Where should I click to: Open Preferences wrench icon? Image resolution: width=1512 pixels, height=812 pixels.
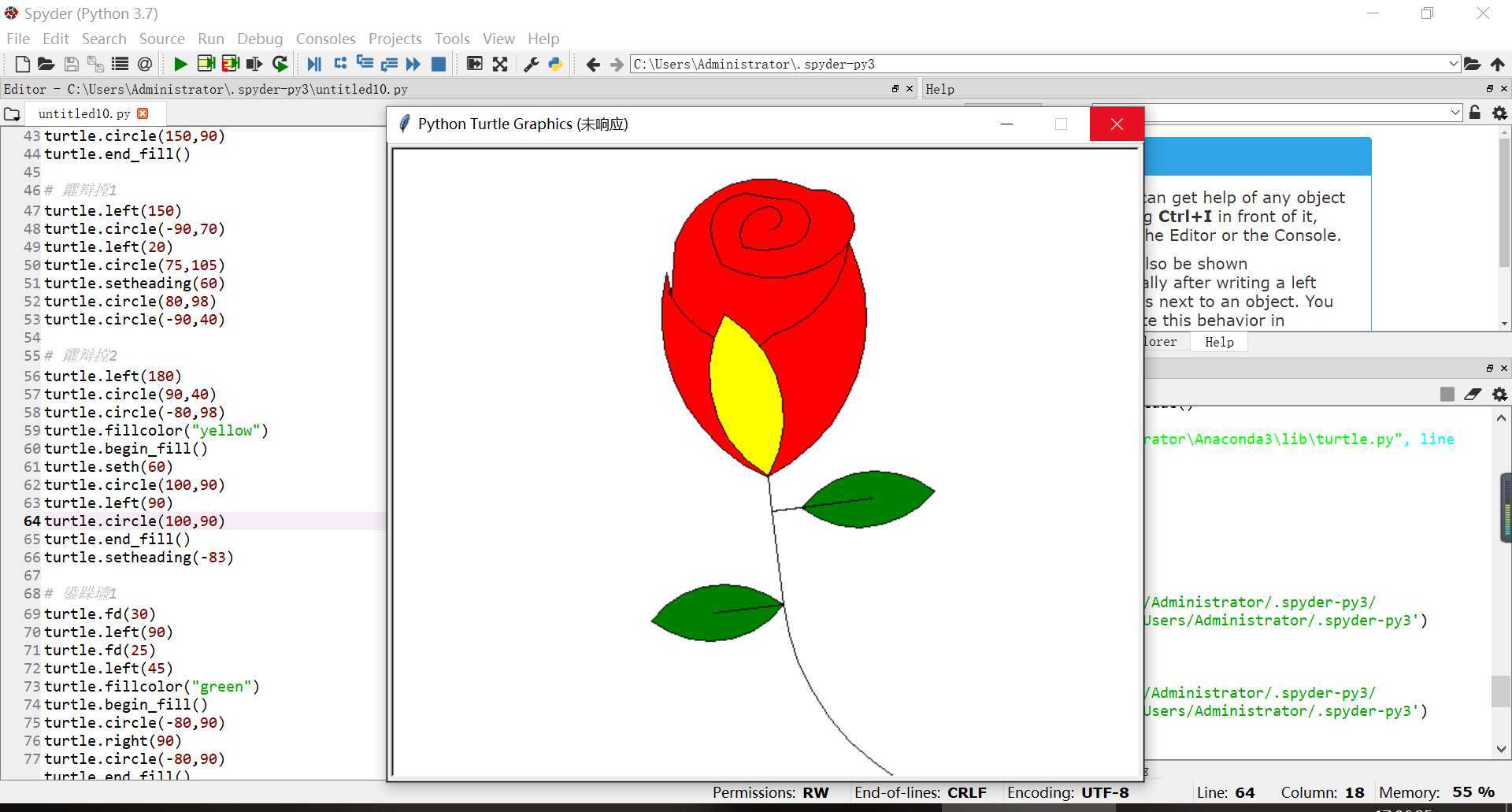[x=532, y=64]
